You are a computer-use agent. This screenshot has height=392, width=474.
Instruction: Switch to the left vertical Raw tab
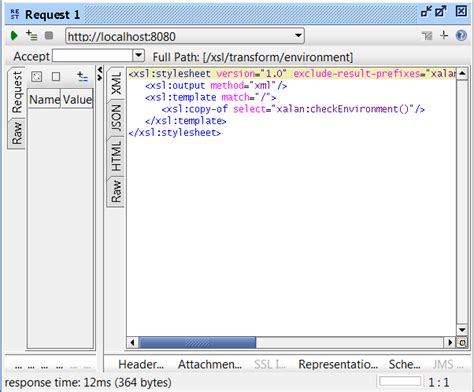pos(17,133)
